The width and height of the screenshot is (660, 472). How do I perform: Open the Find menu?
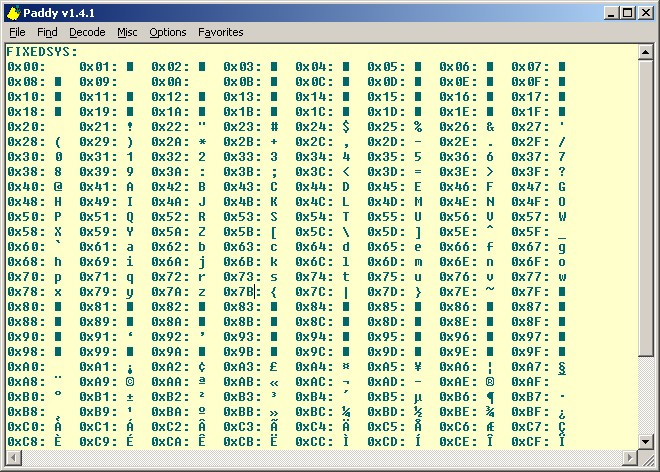(47, 32)
